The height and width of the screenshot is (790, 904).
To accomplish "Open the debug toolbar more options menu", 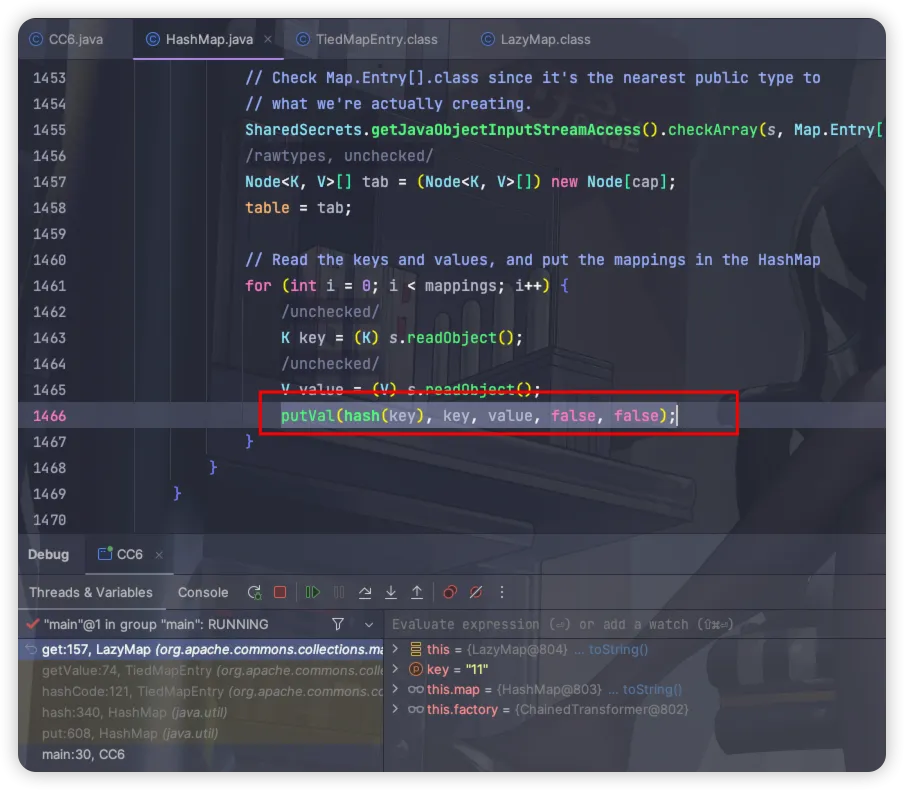I will 502,592.
